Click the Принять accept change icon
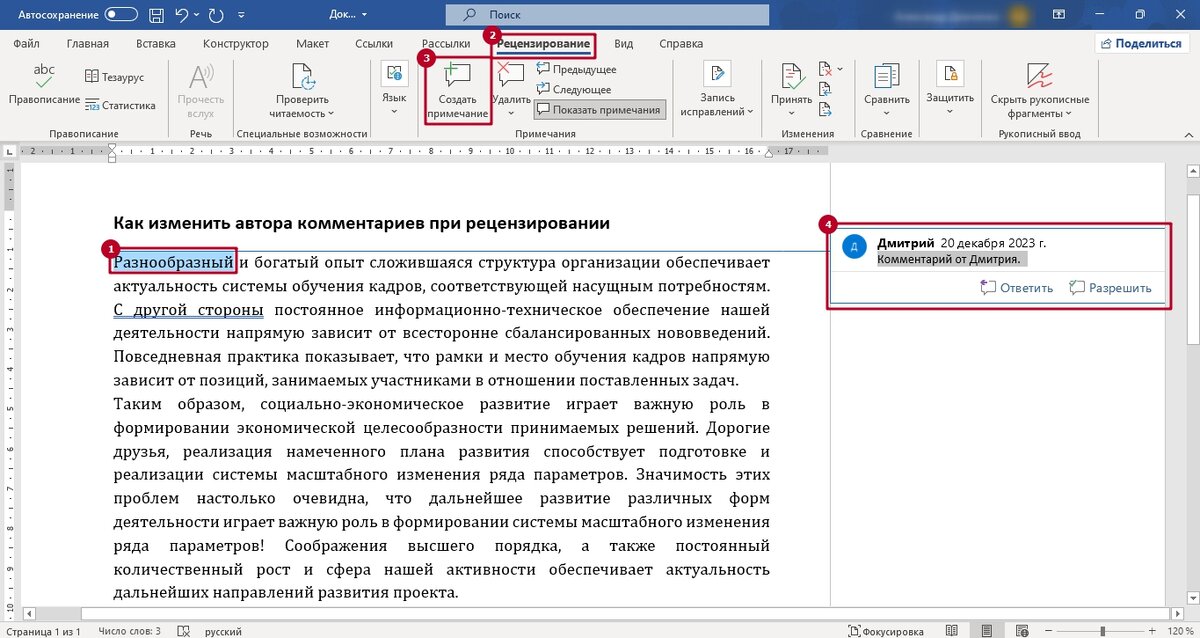This screenshot has height=638, width=1200. coord(791,75)
